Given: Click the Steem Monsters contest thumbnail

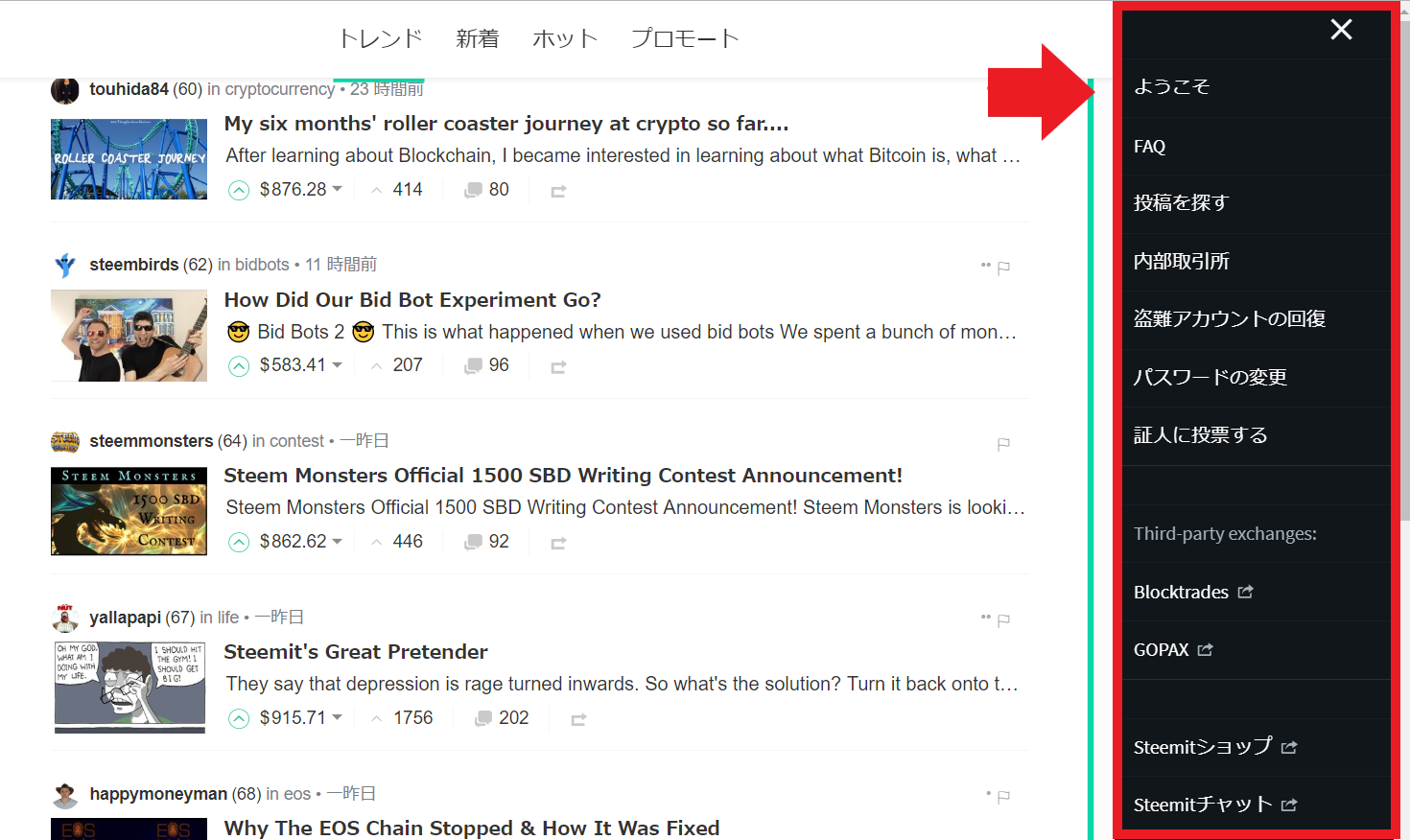Looking at the screenshot, I should pyautogui.click(x=129, y=511).
